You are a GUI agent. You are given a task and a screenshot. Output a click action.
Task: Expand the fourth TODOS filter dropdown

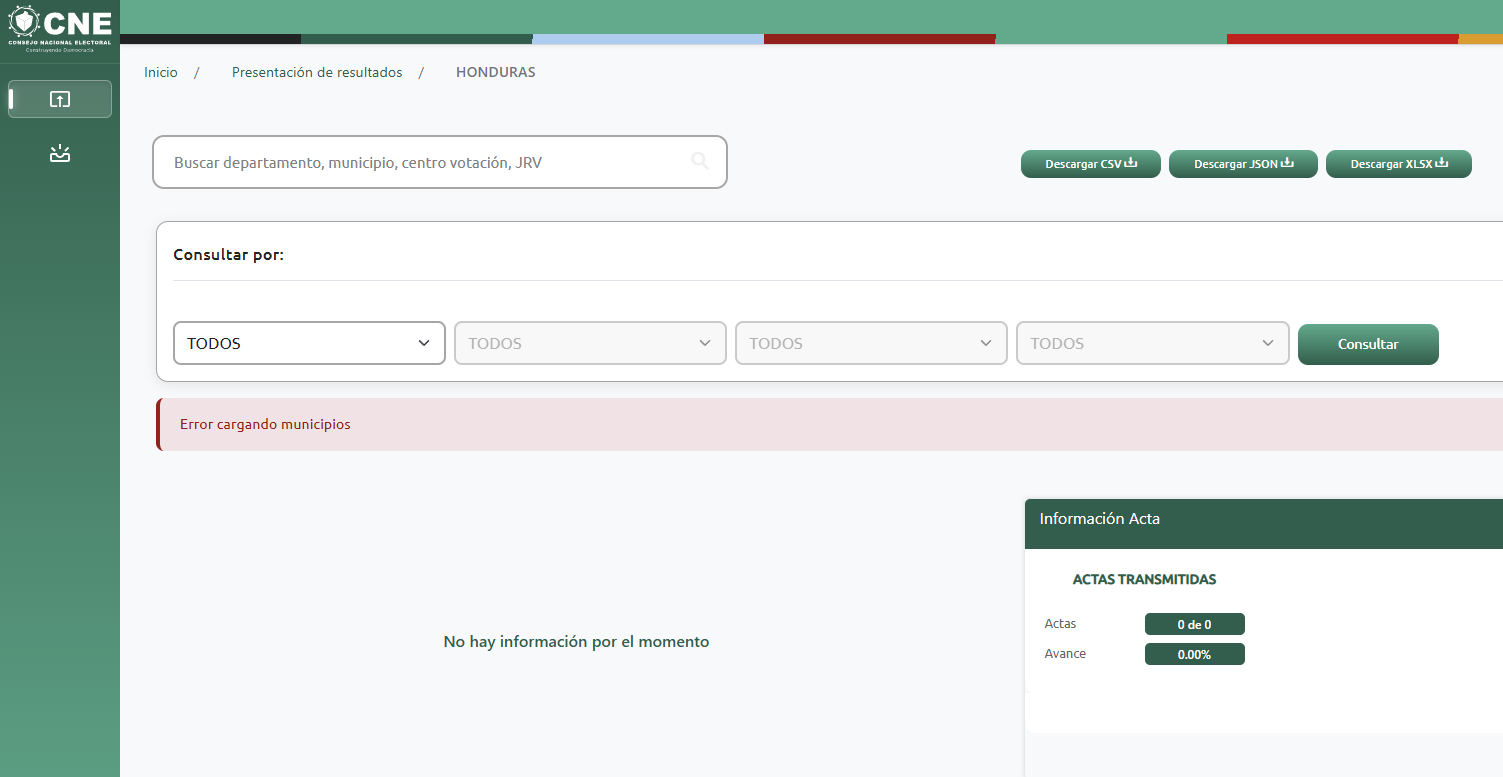[x=1152, y=343]
